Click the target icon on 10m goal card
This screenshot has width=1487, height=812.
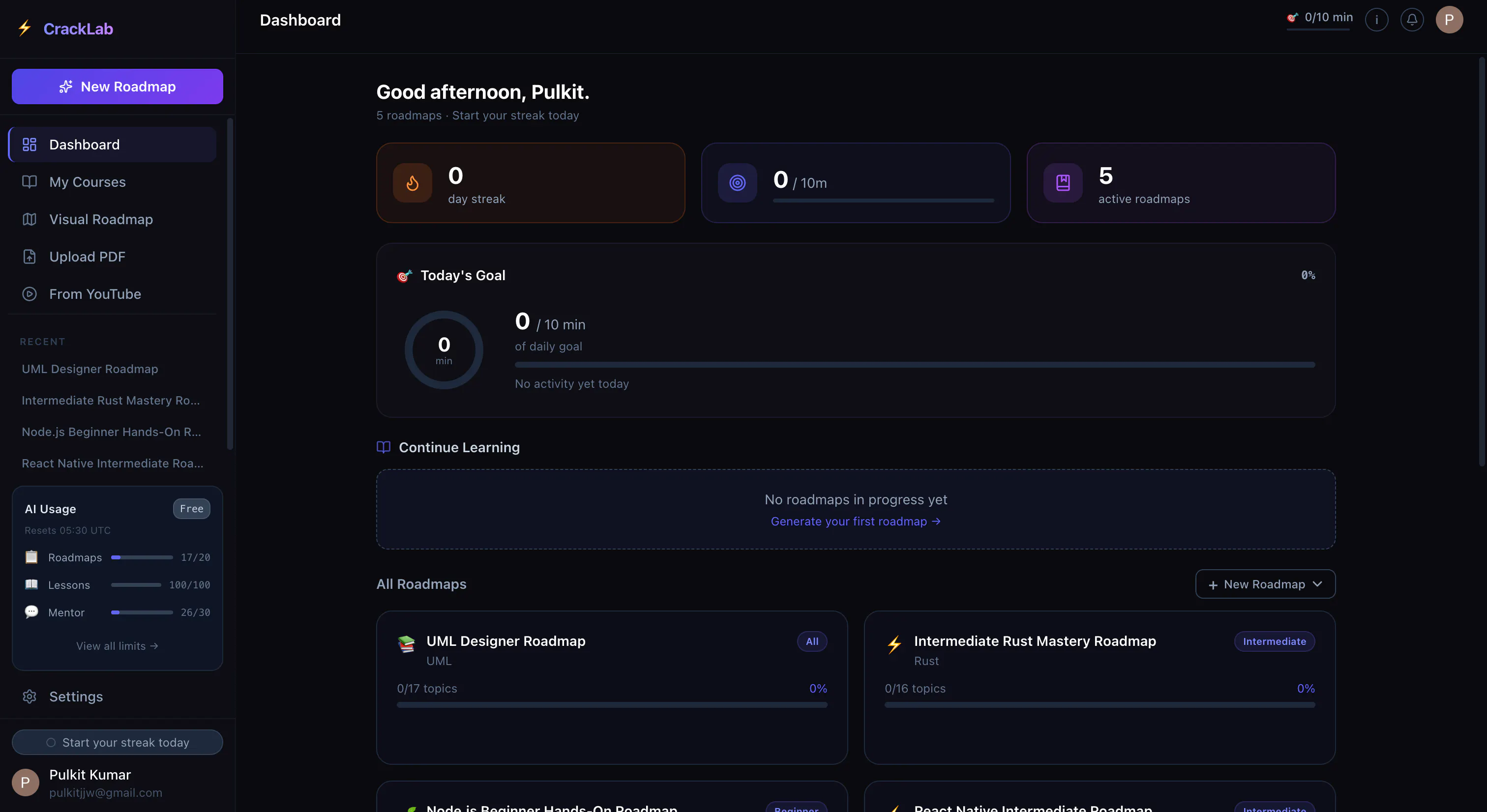point(737,183)
